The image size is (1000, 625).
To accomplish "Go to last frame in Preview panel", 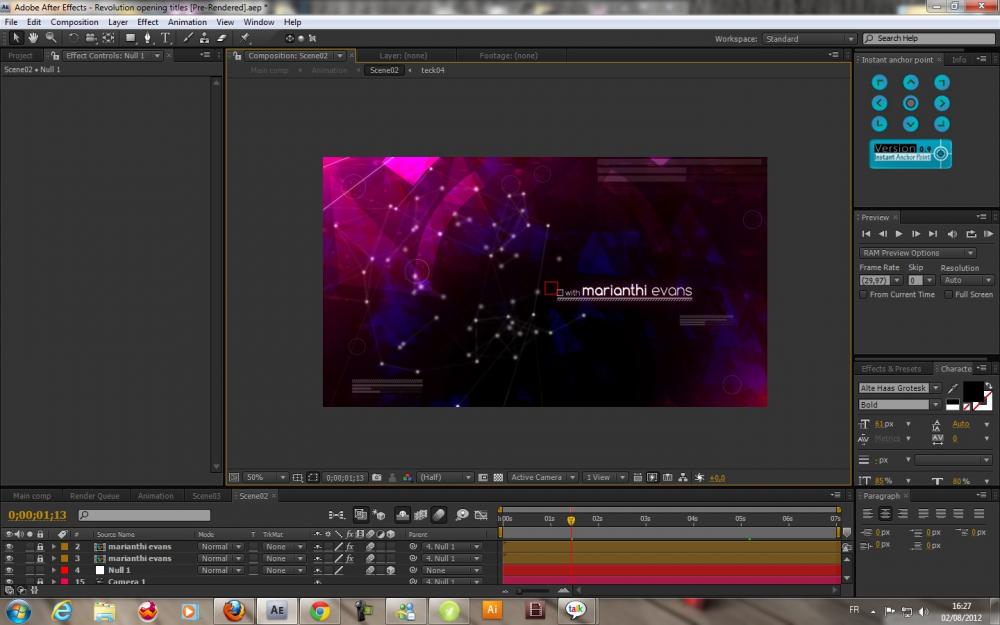I will [x=933, y=234].
